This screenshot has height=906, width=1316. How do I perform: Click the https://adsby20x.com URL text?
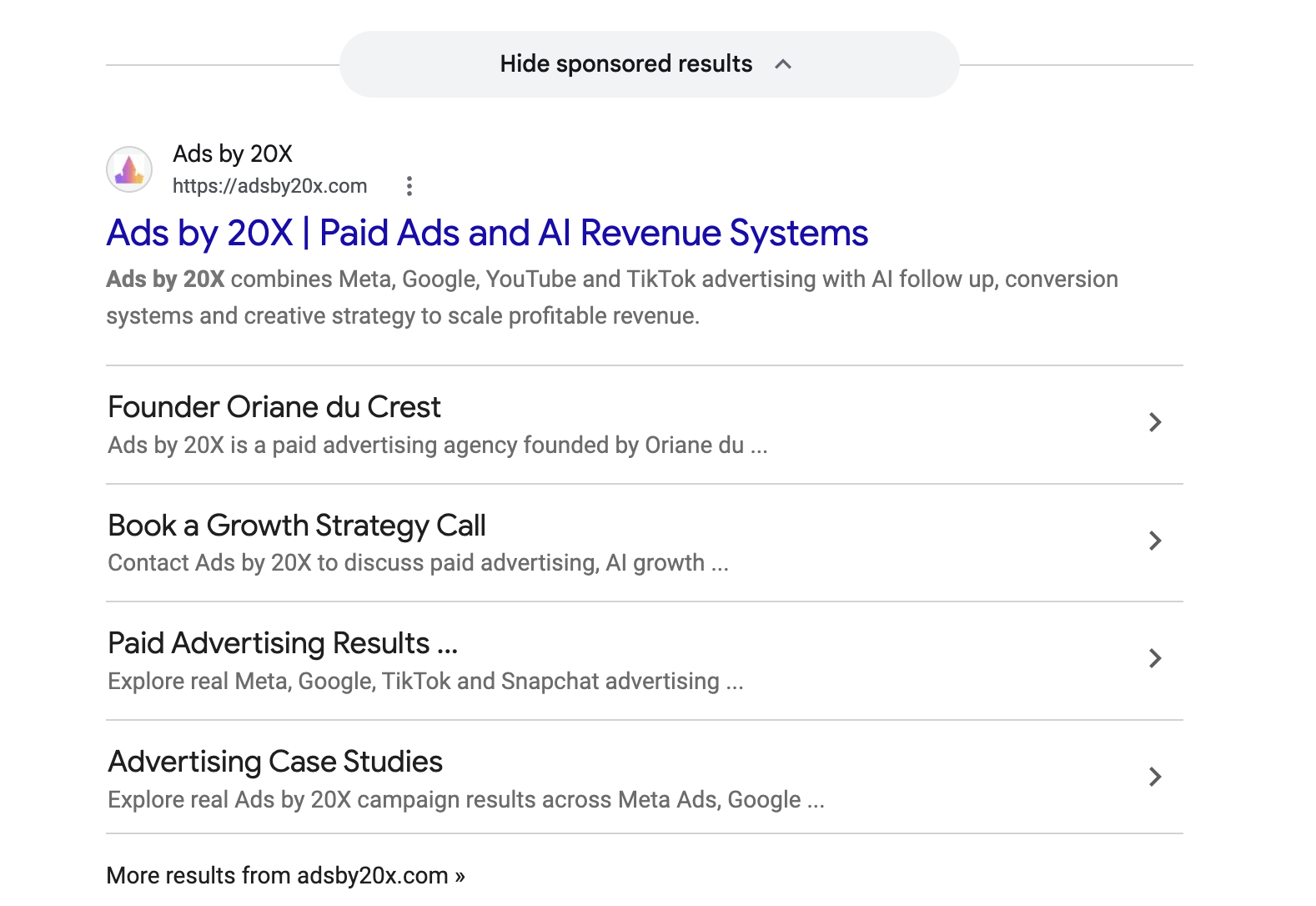point(270,186)
